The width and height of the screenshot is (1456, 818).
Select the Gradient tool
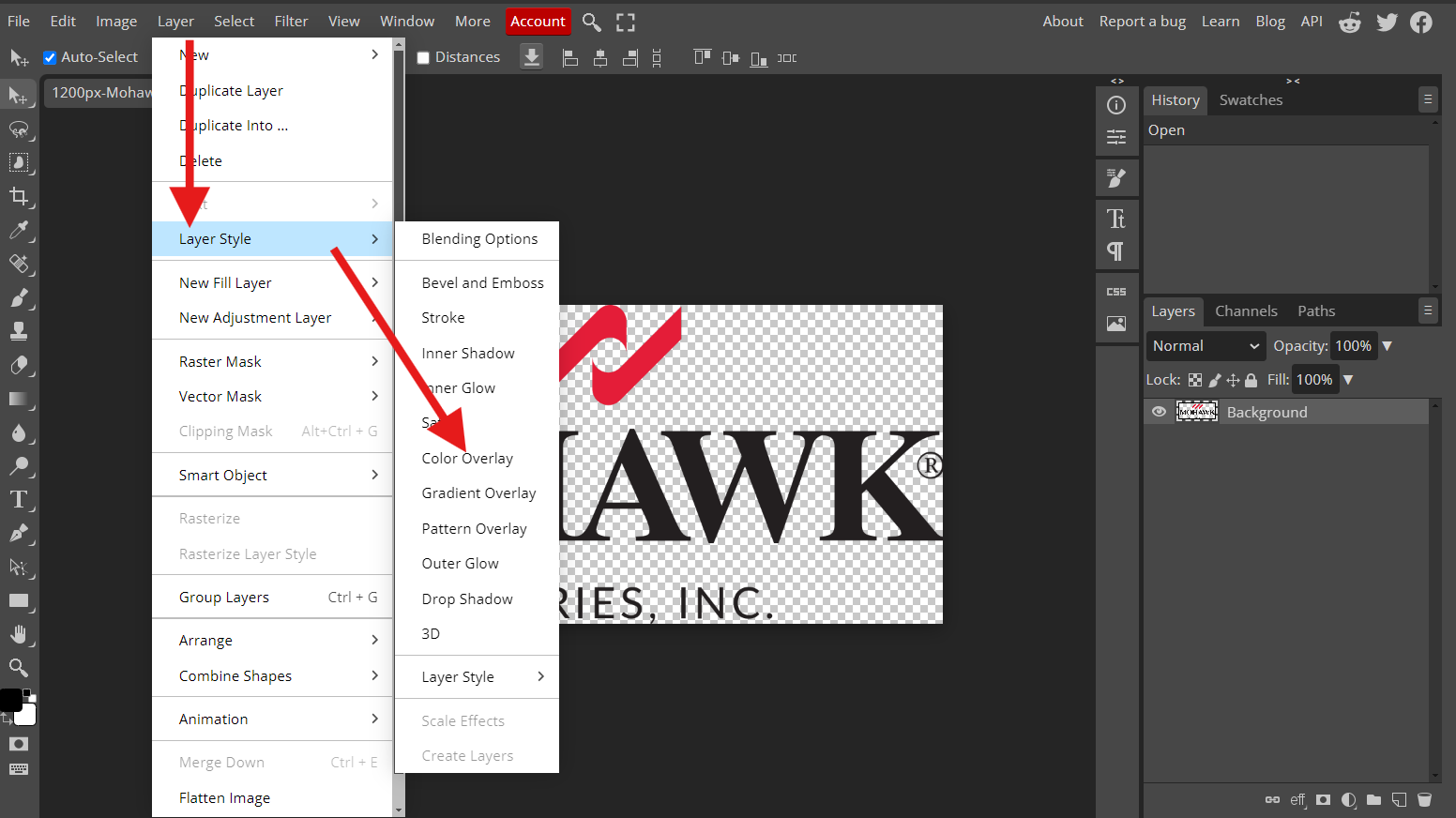coord(18,399)
